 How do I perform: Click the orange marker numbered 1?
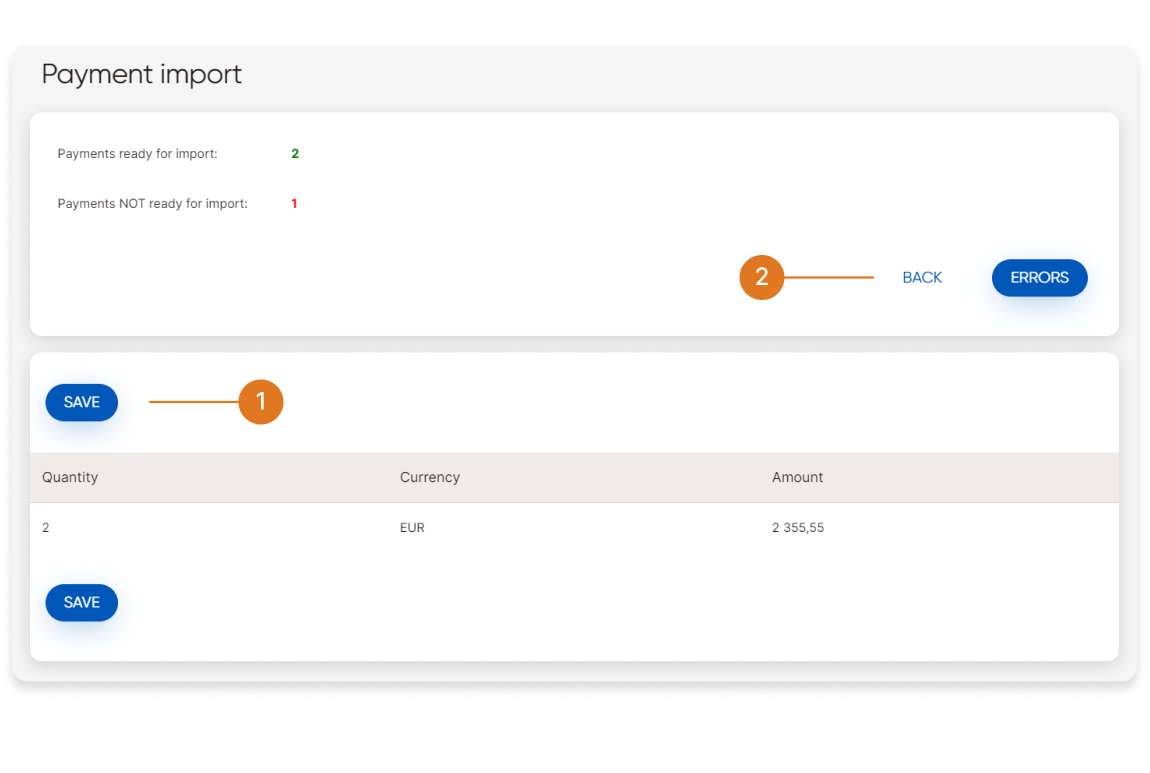tap(261, 402)
